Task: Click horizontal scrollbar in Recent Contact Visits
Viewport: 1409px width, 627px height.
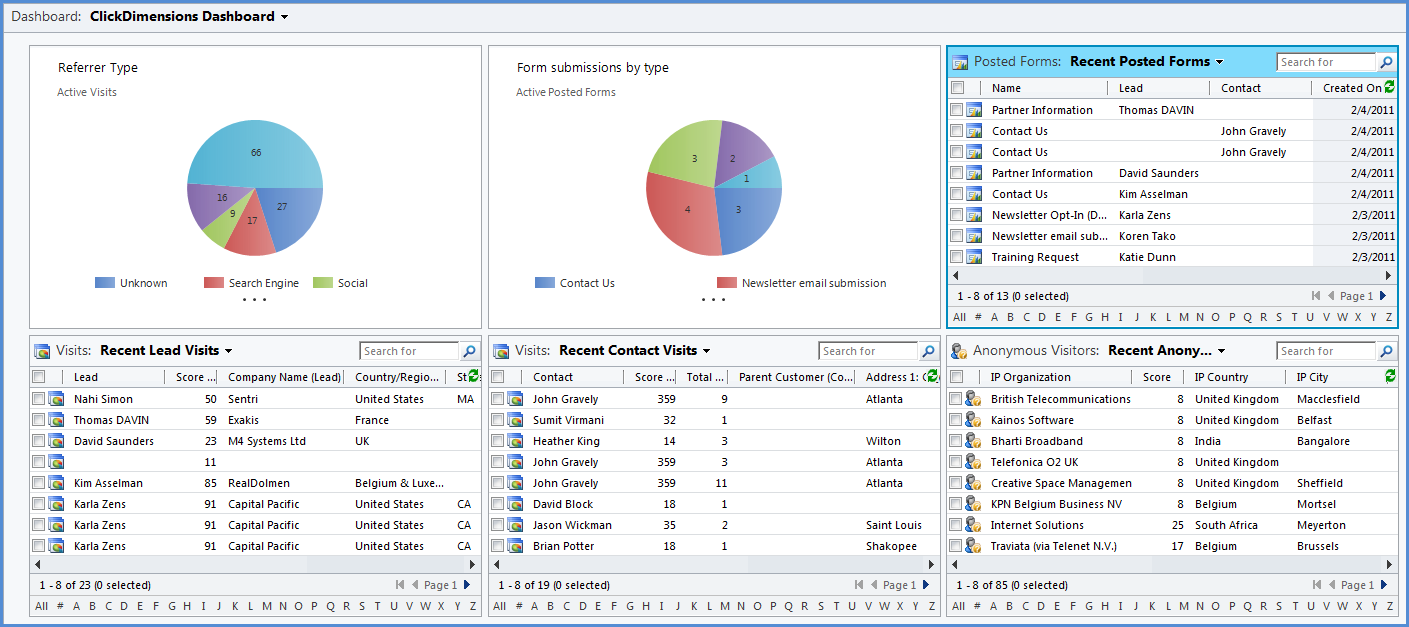Action: [714, 565]
